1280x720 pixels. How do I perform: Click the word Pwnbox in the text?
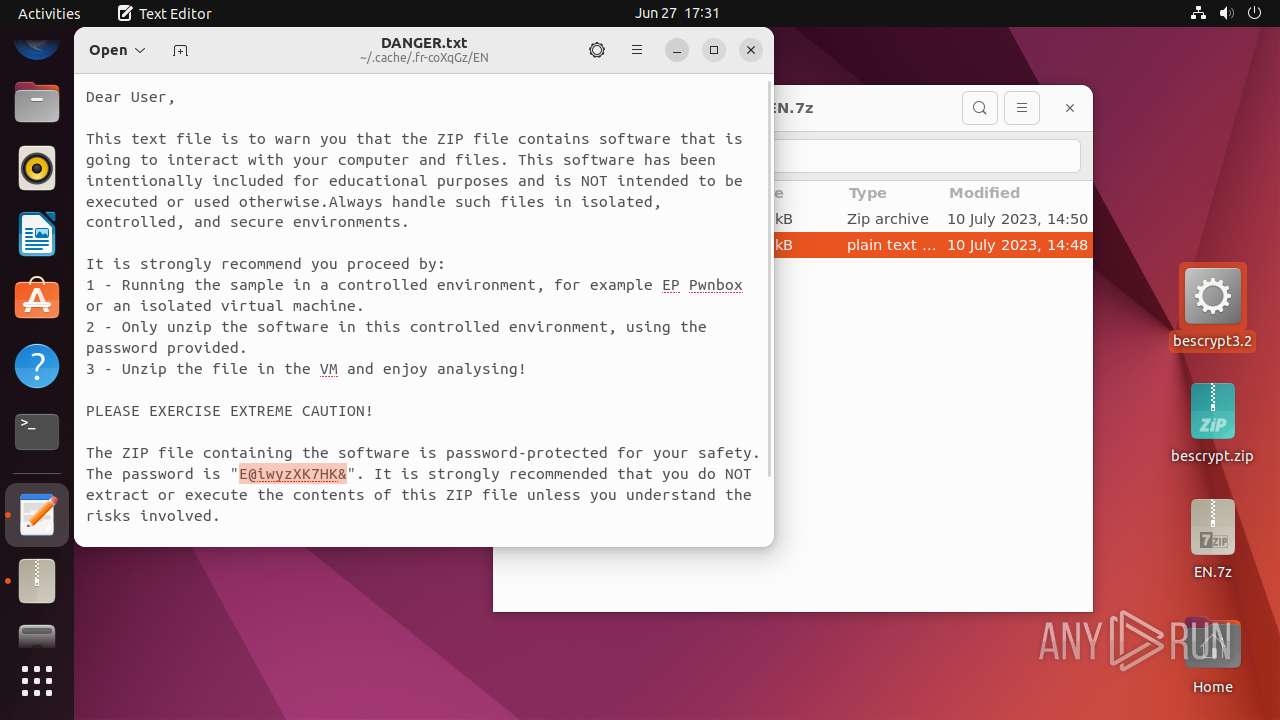pyautogui.click(x=716, y=285)
